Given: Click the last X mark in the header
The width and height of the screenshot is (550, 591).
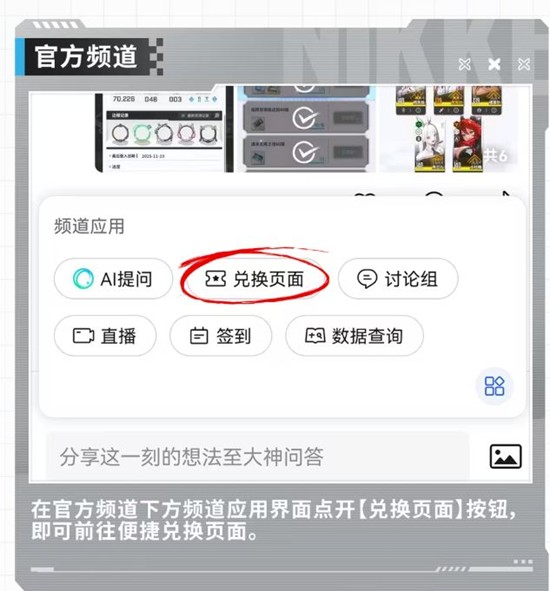Looking at the screenshot, I should pos(524,64).
